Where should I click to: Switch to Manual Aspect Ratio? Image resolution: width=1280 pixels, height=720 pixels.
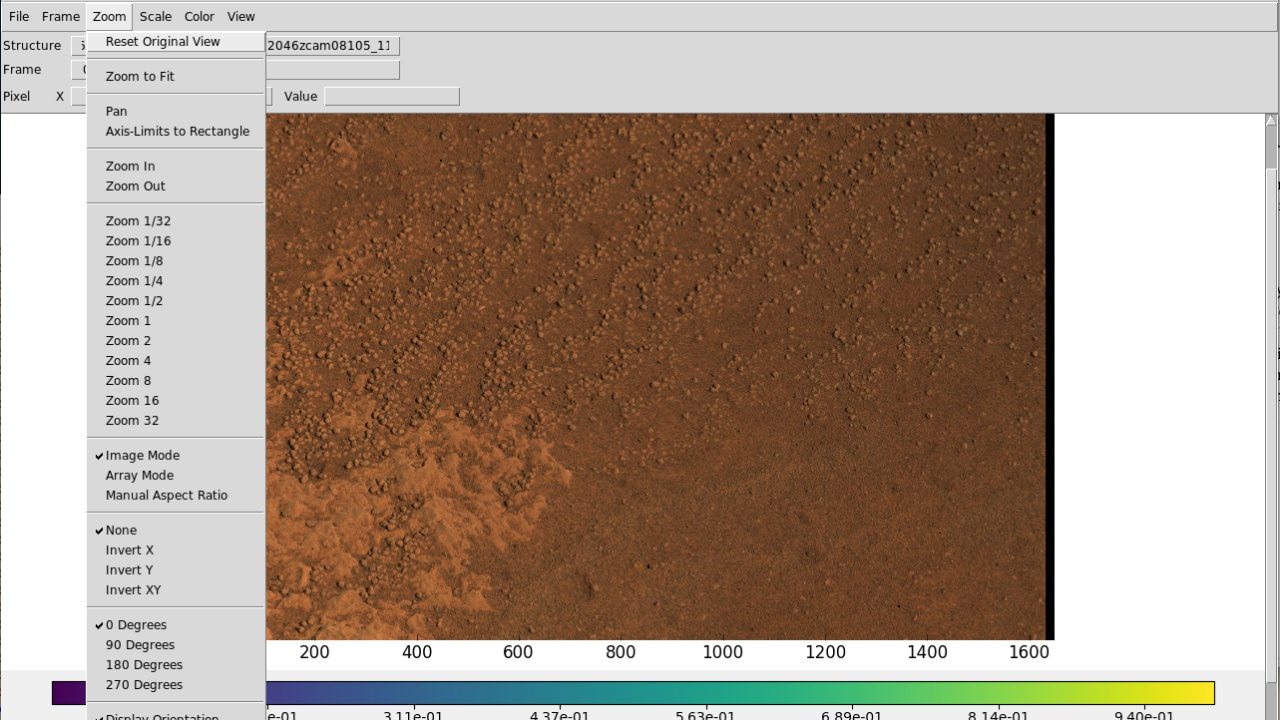point(166,495)
